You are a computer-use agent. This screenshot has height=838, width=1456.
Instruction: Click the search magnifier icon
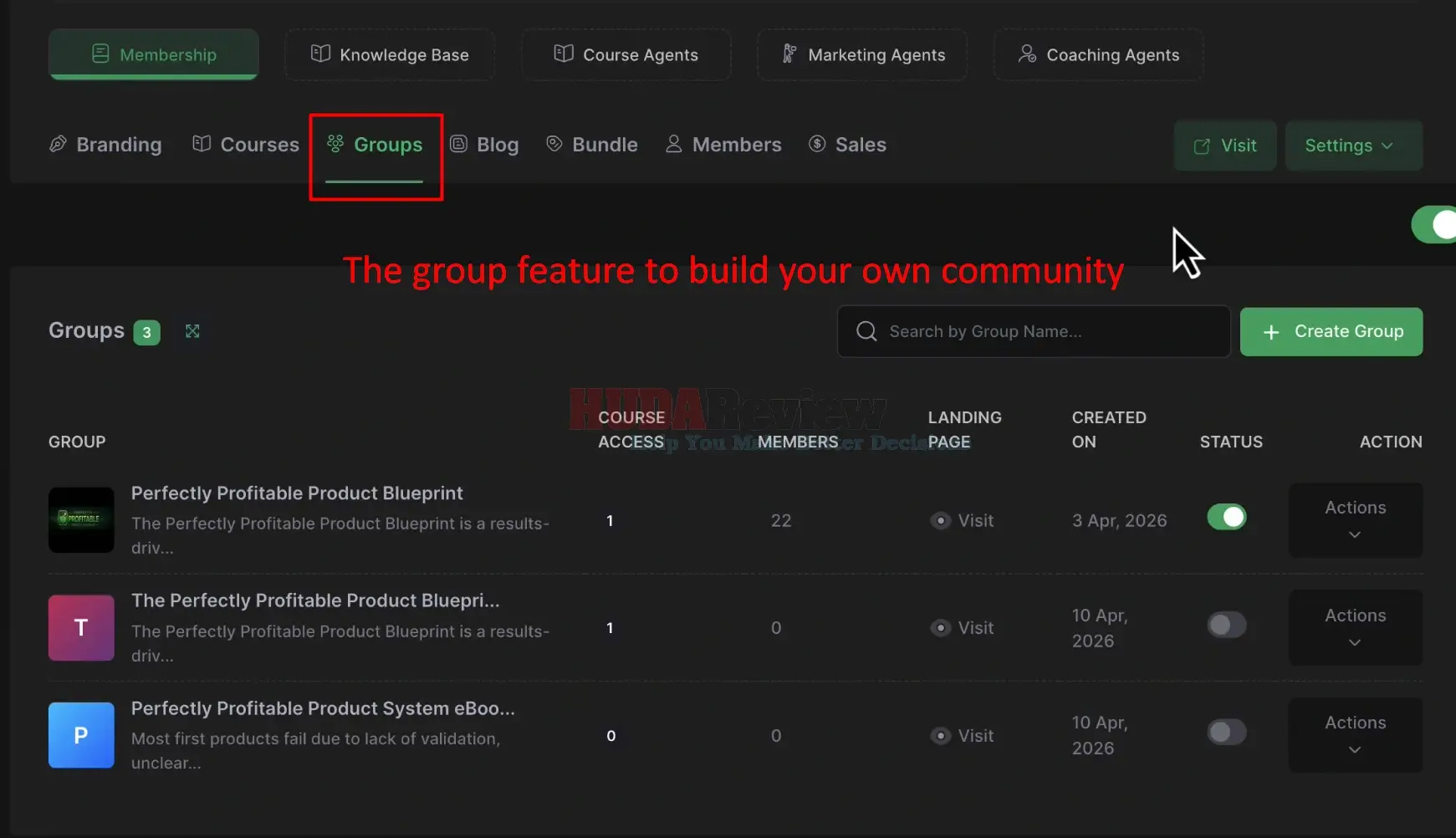coord(866,331)
